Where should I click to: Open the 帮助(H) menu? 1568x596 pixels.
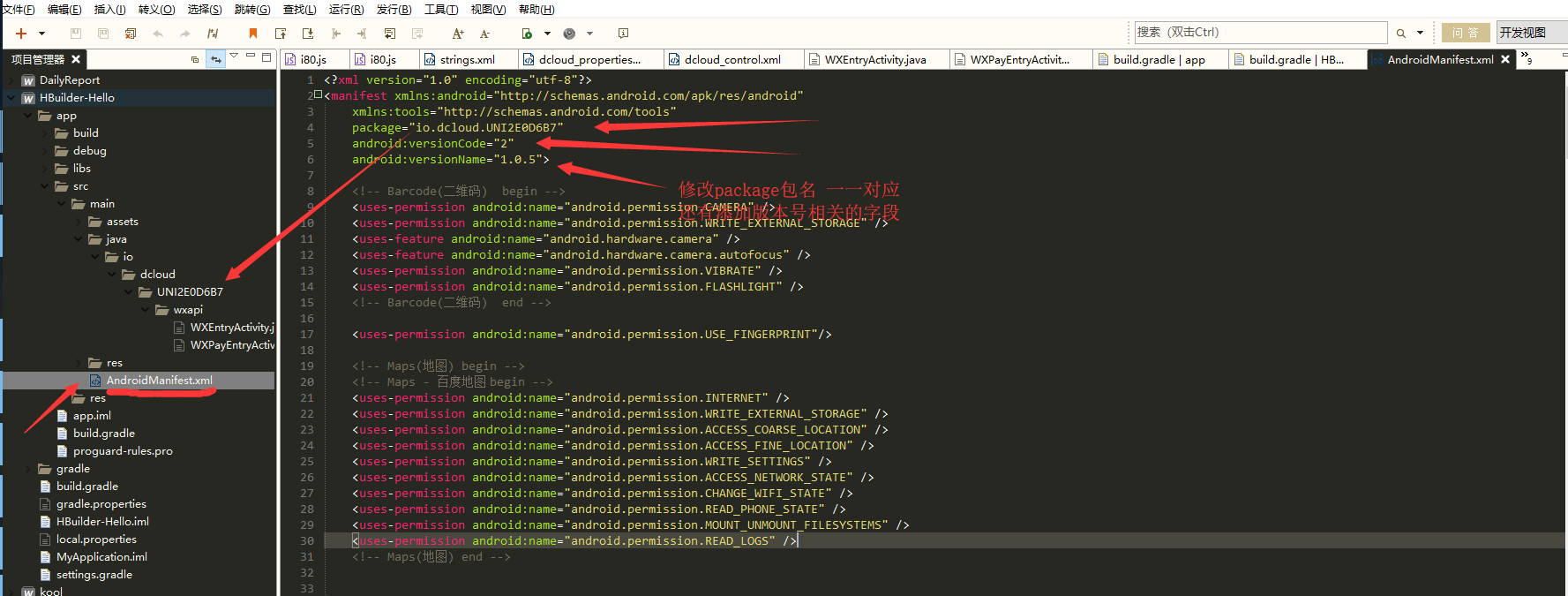point(536,9)
